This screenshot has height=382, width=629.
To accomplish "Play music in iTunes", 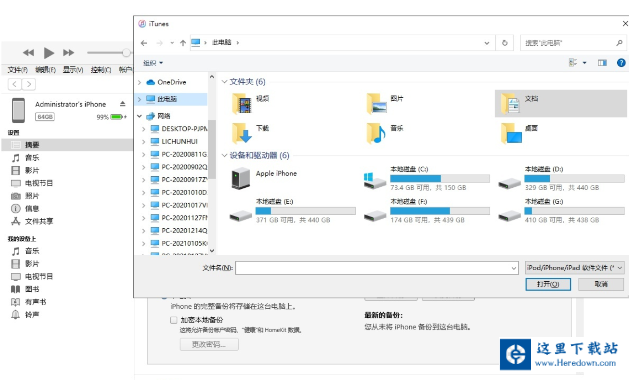I will 49,53.
